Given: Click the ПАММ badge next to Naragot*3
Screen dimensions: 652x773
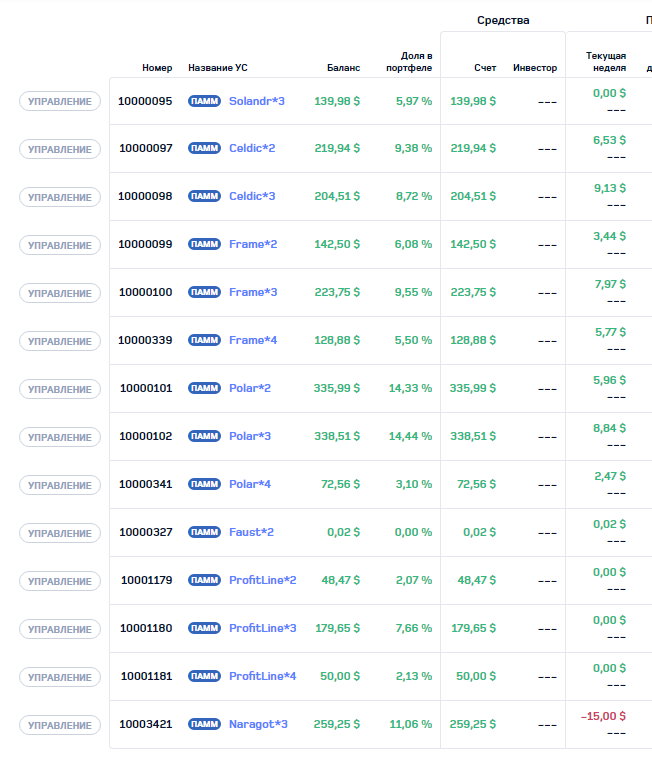Looking at the screenshot, I should [x=204, y=724].
